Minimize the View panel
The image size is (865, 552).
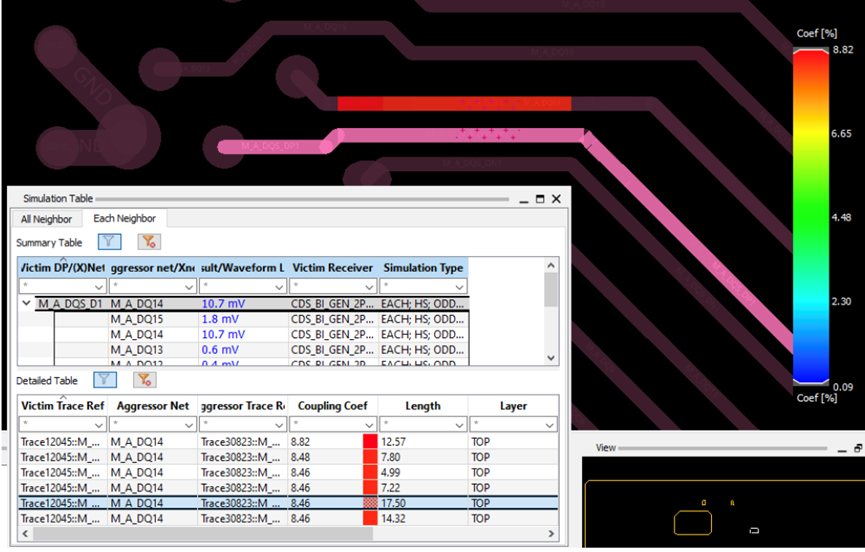point(841,449)
